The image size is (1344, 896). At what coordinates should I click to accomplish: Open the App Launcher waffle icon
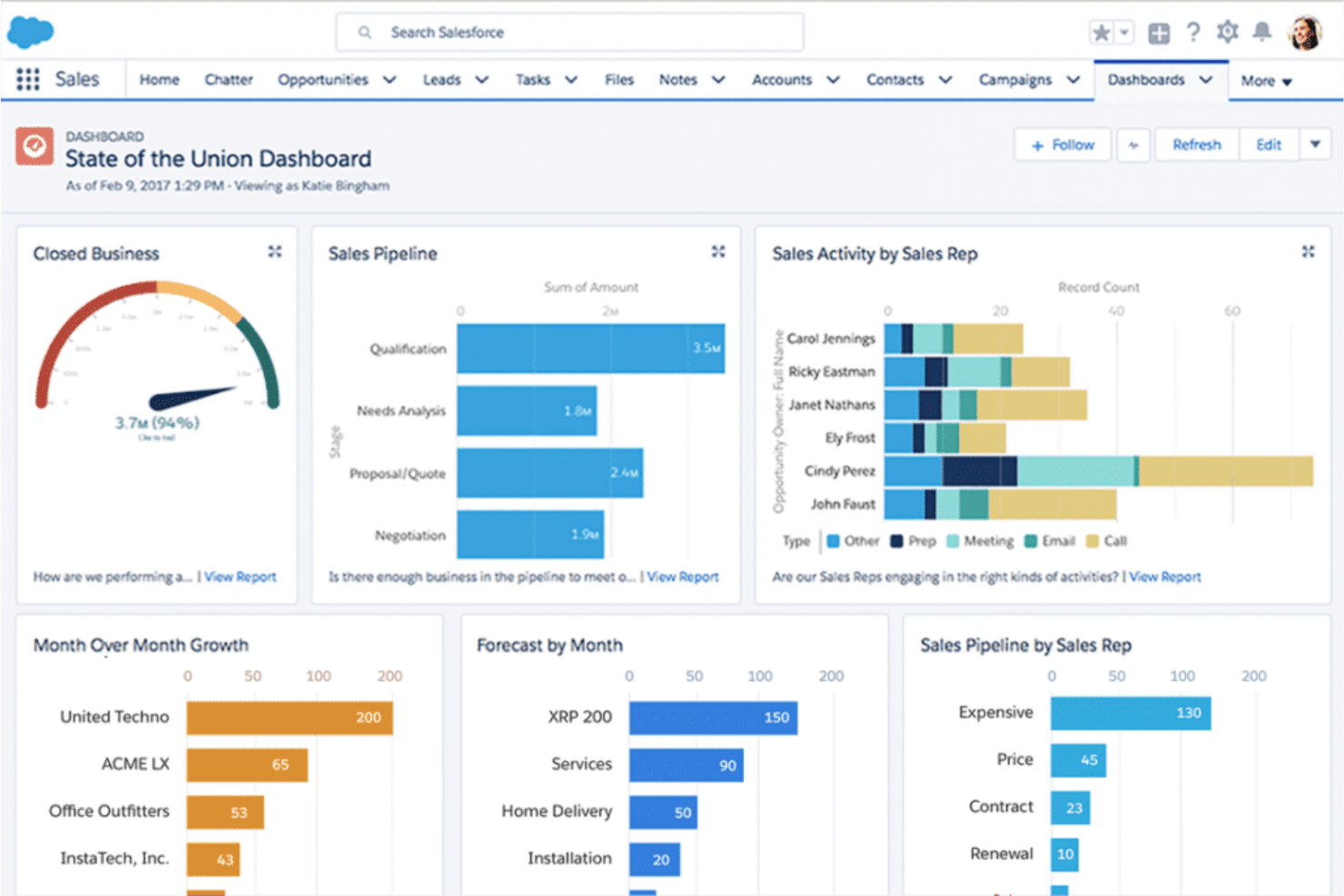point(30,79)
